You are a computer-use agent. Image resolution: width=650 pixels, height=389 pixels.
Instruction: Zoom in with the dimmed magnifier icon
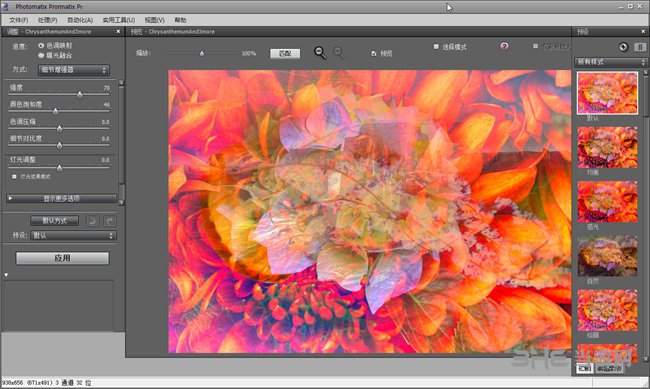pyautogui.click(x=338, y=52)
